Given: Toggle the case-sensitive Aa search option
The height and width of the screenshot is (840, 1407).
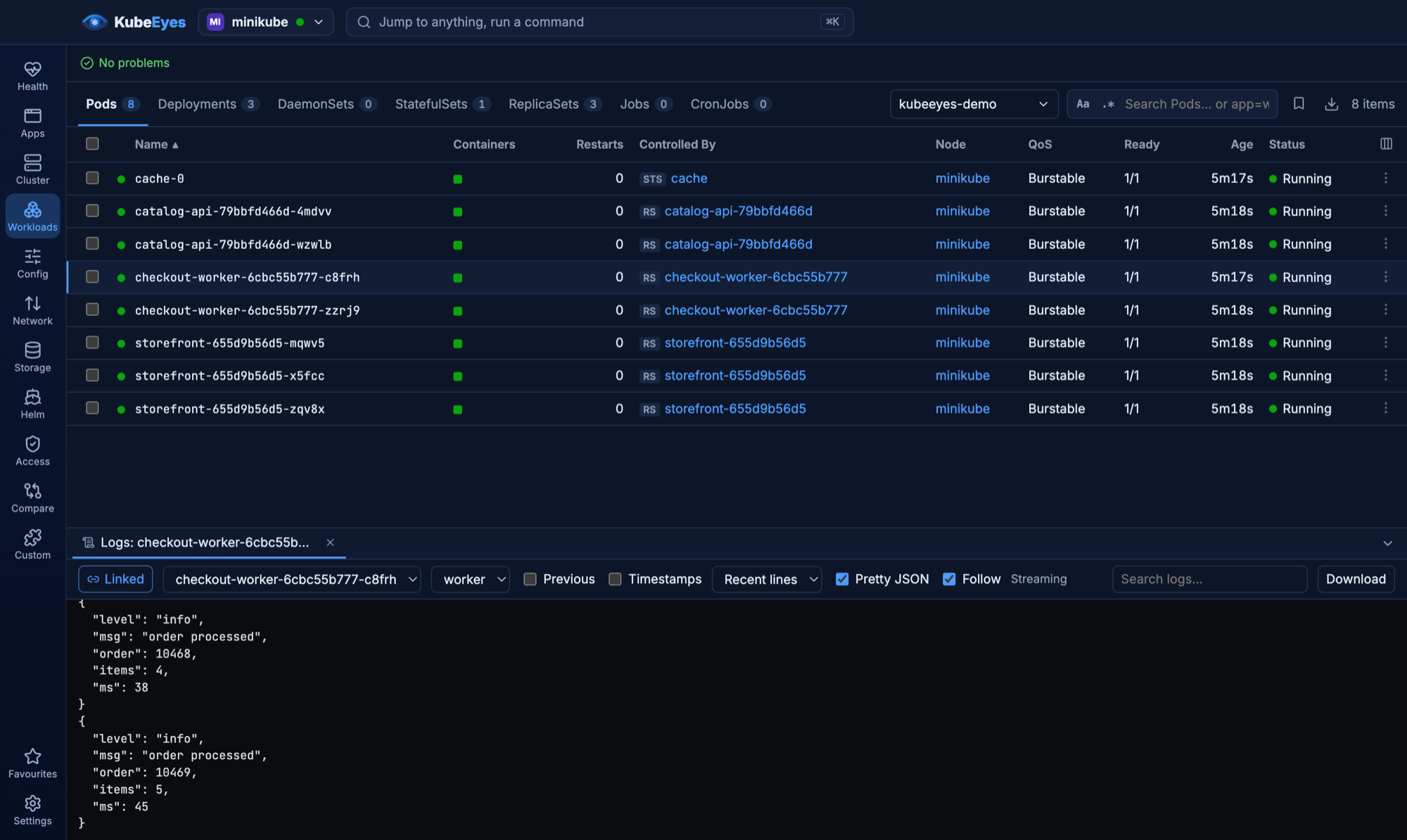Looking at the screenshot, I should (1083, 104).
